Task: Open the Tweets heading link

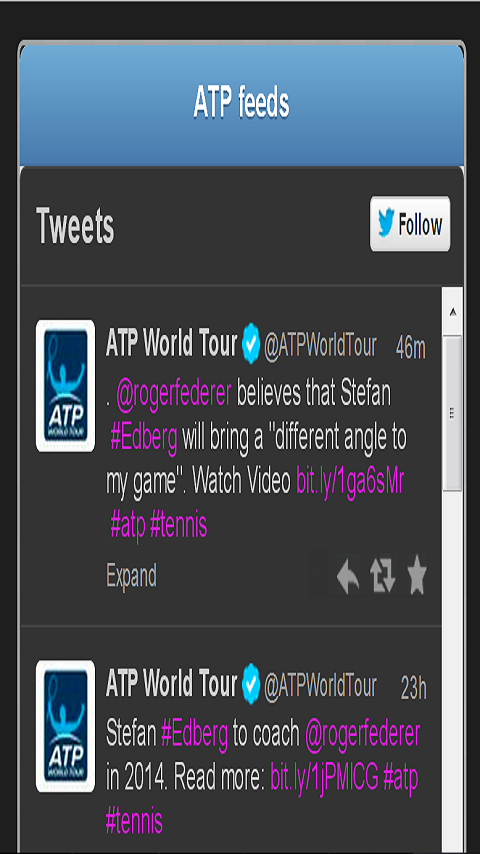Action: click(75, 225)
